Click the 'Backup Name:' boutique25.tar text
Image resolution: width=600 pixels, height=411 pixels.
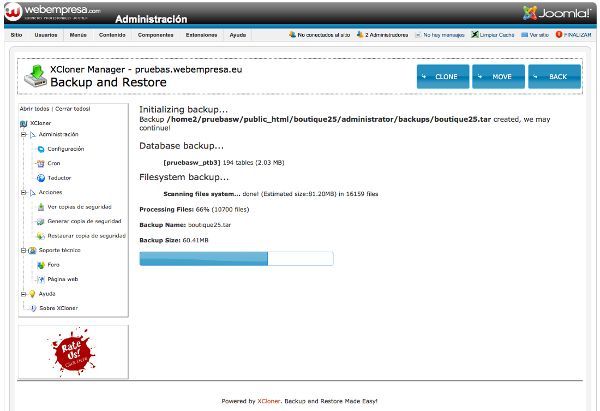(185, 225)
